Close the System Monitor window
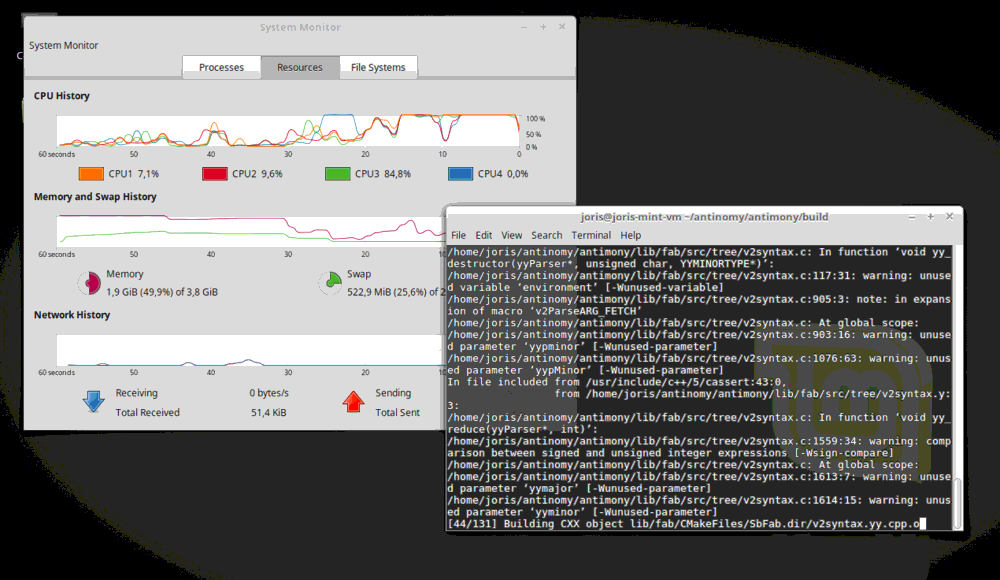 point(562,27)
